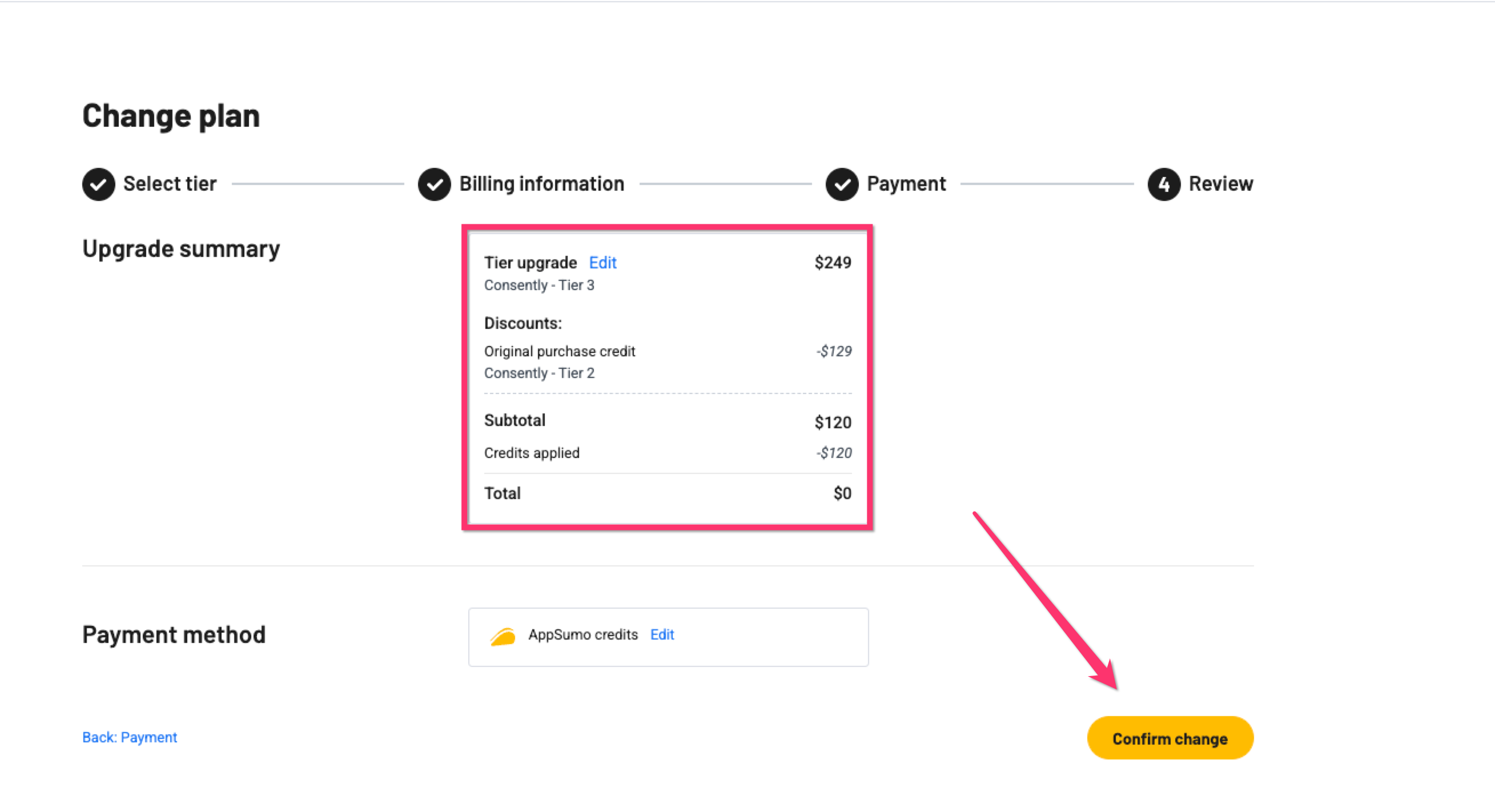
Task: Open the Payment step label
Action: [x=906, y=184]
